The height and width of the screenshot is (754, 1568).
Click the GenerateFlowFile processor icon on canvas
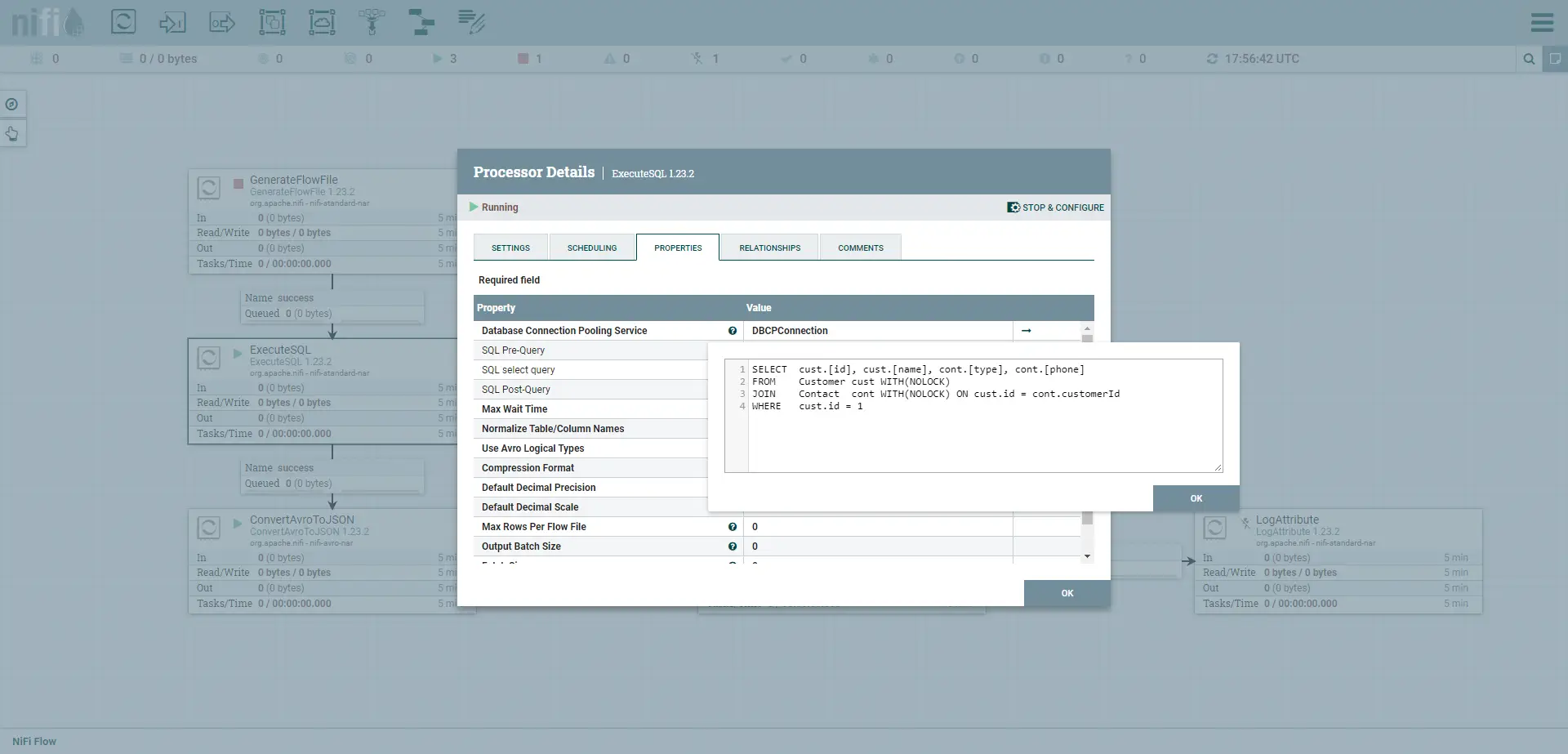coord(208,188)
